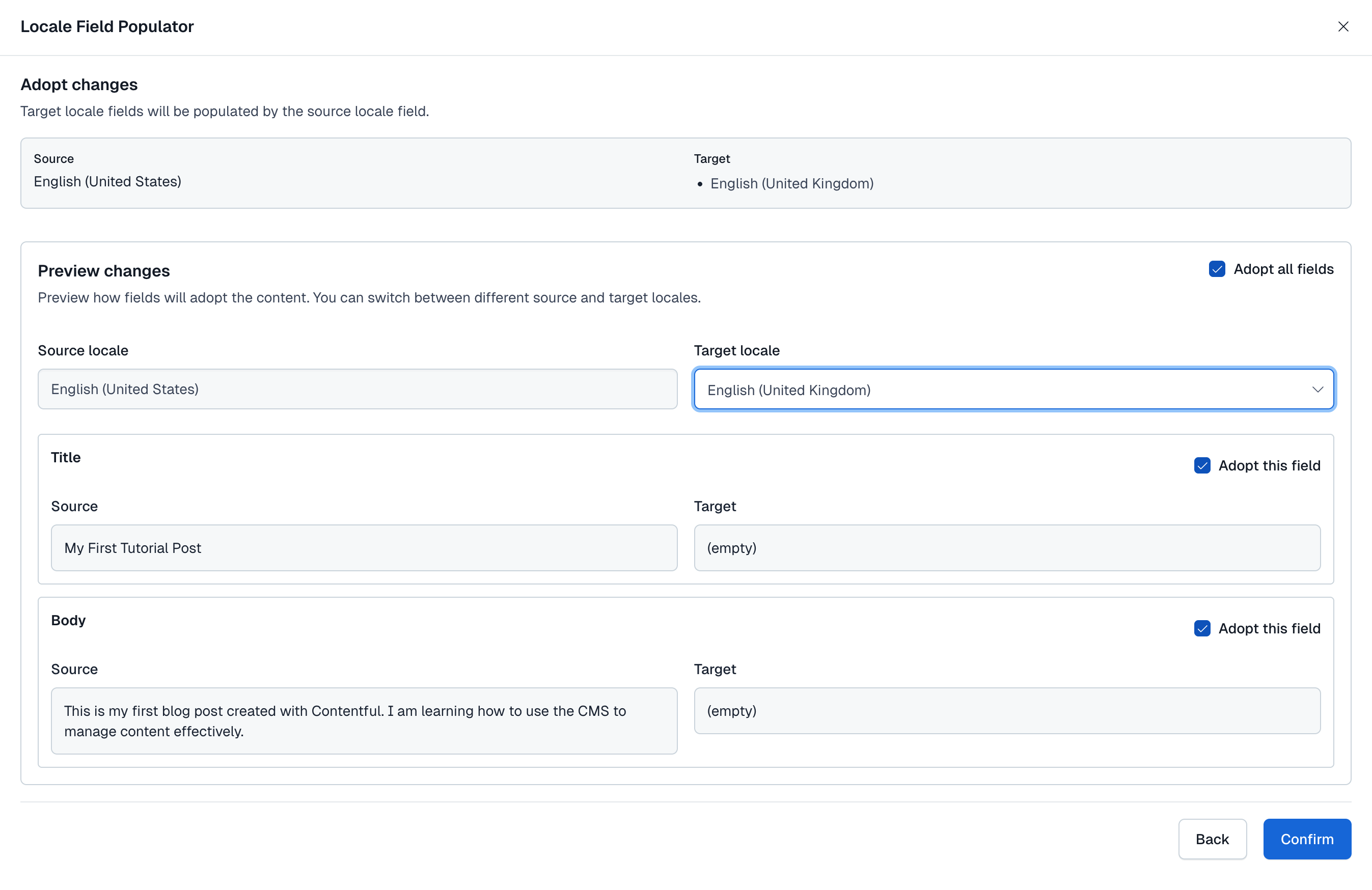Click the Source locale English field
1372x890 pixels.
click(358, 389)
